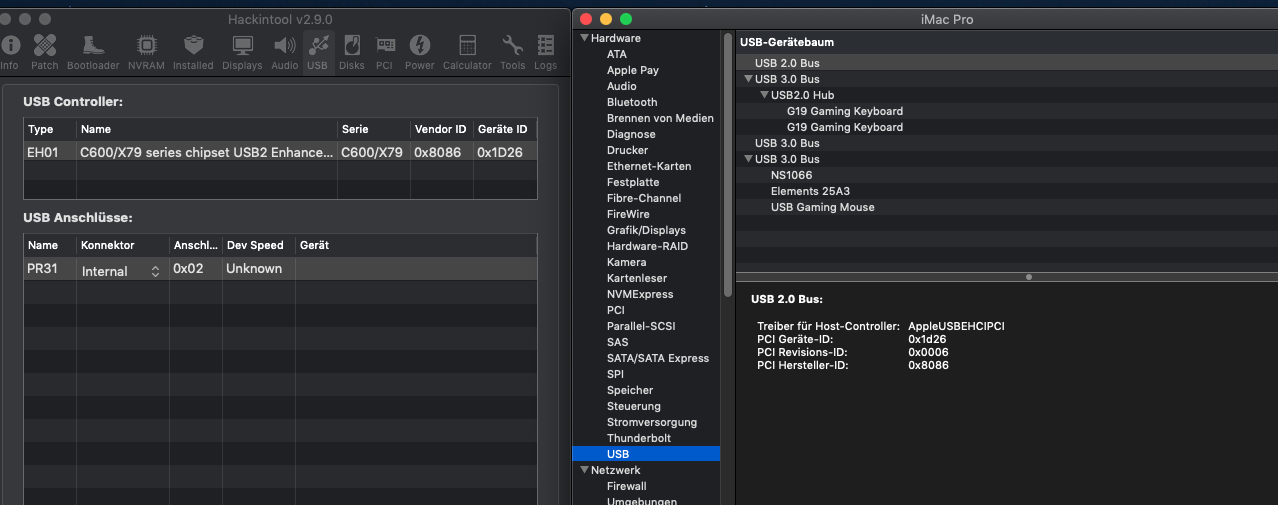The width and height of the screenshot is (1278, 505).
Task: Select the USB Gaming Mouse entry
Action: coord(822,207)
